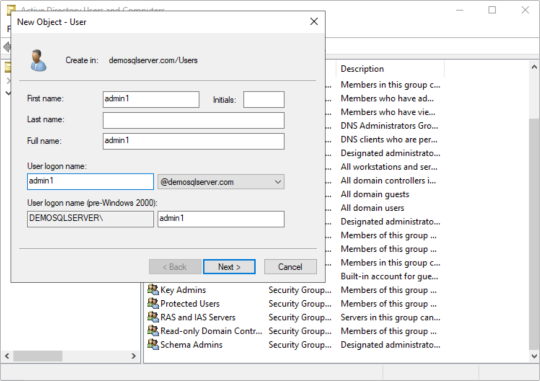
Task: Click Security Group type for Key Admins
Action: tap(300, 290)
